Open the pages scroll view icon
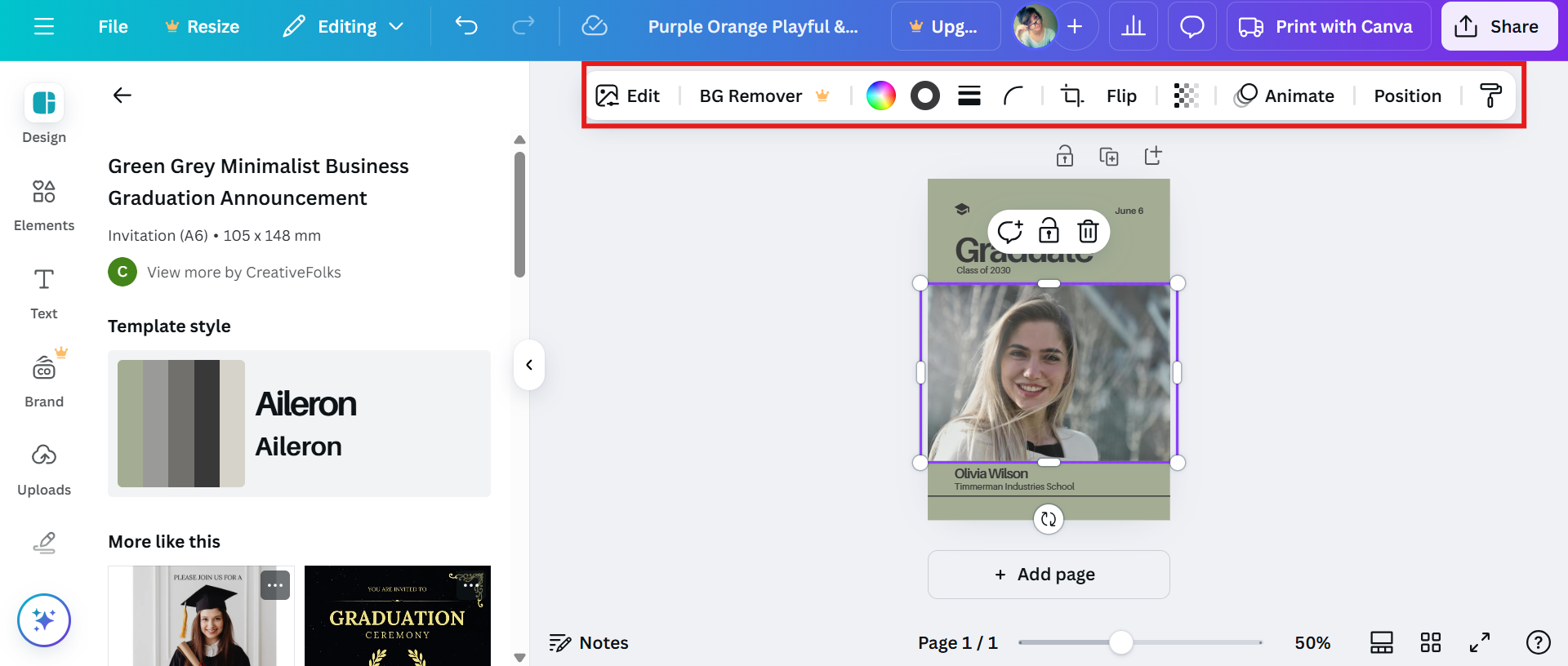1568x666 pixels. tap(1382, 643)
